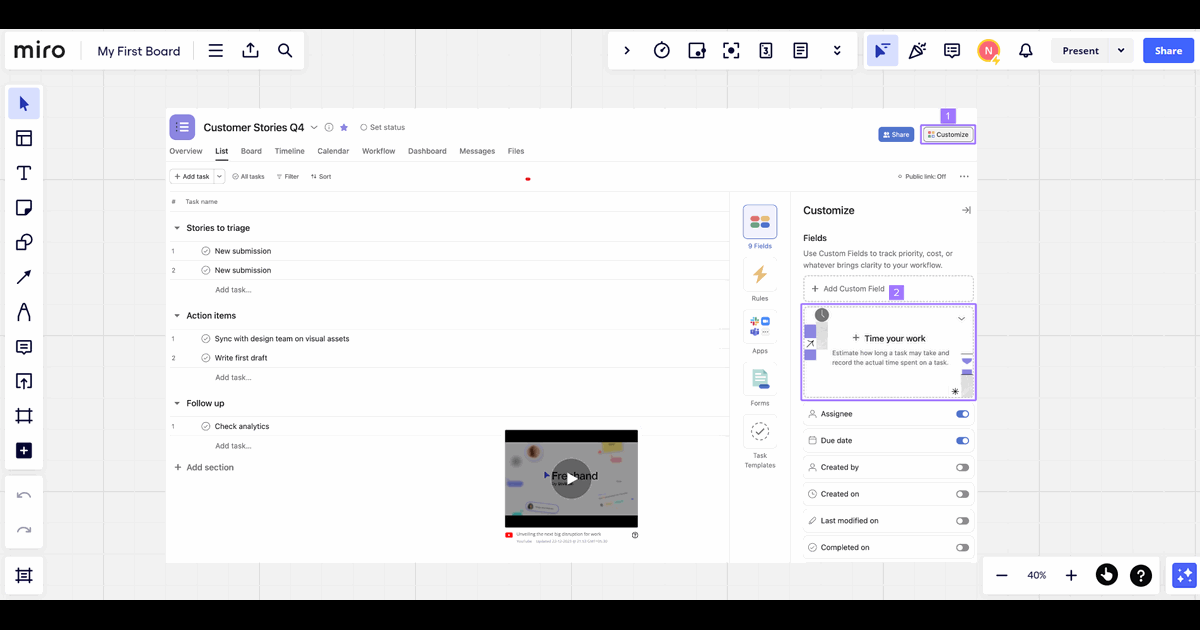
Task: Select the Shapes tool
Action: [x=24, y=242]
